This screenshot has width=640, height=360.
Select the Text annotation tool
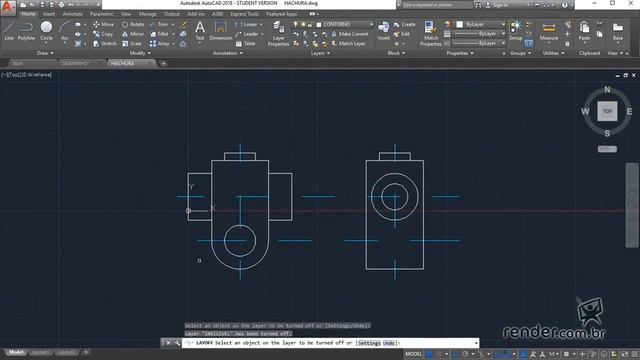point(200,31)
